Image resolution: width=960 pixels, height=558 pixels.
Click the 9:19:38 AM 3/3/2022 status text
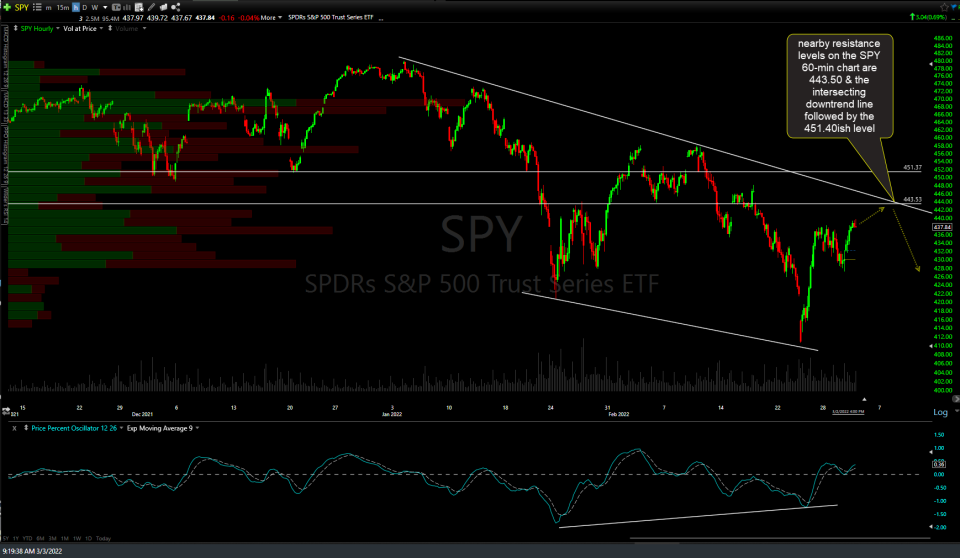pyautogui.click(x=32, y=551)
